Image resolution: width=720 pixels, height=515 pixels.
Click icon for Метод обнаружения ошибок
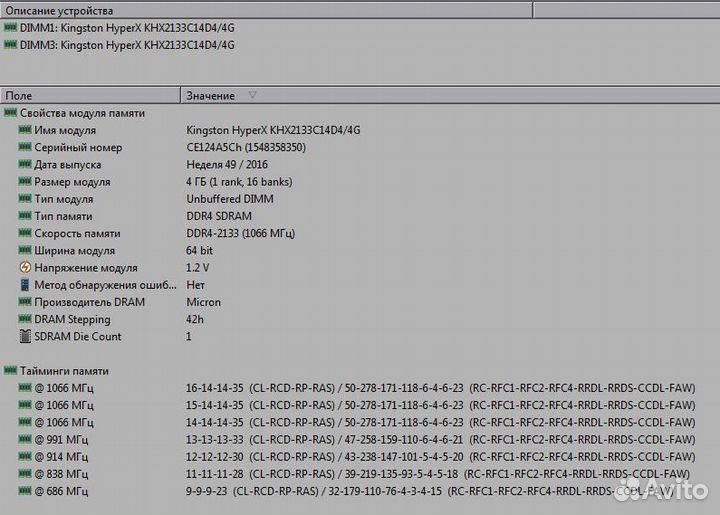(25, 285)
